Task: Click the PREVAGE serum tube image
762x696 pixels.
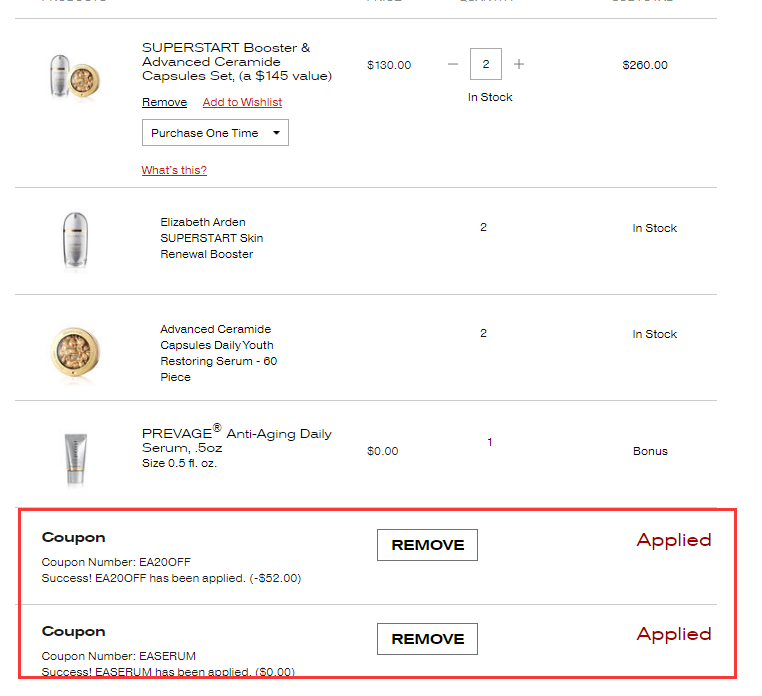Action: (75, 458)
